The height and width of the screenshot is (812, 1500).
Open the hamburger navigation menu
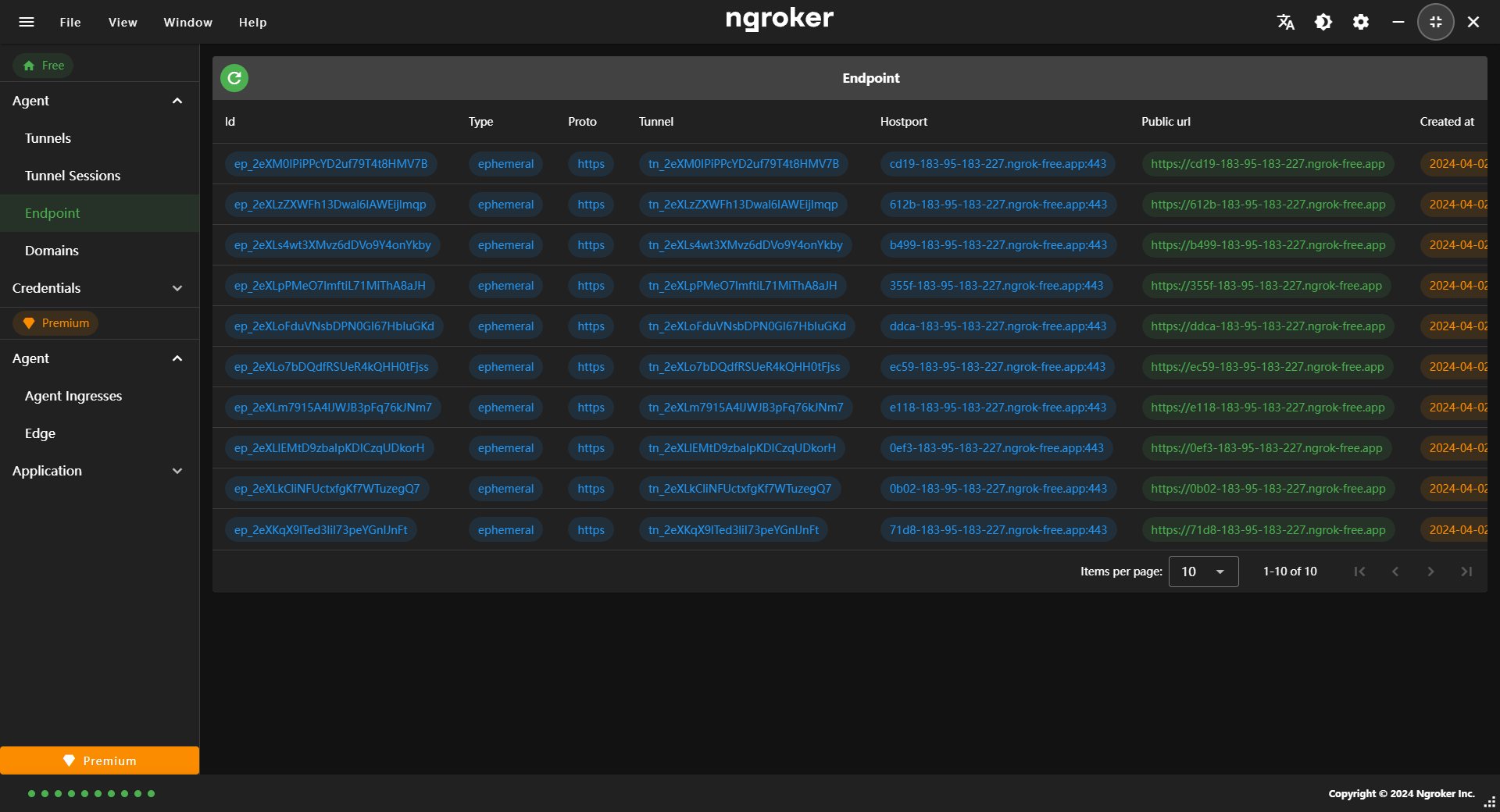[27, 22]
